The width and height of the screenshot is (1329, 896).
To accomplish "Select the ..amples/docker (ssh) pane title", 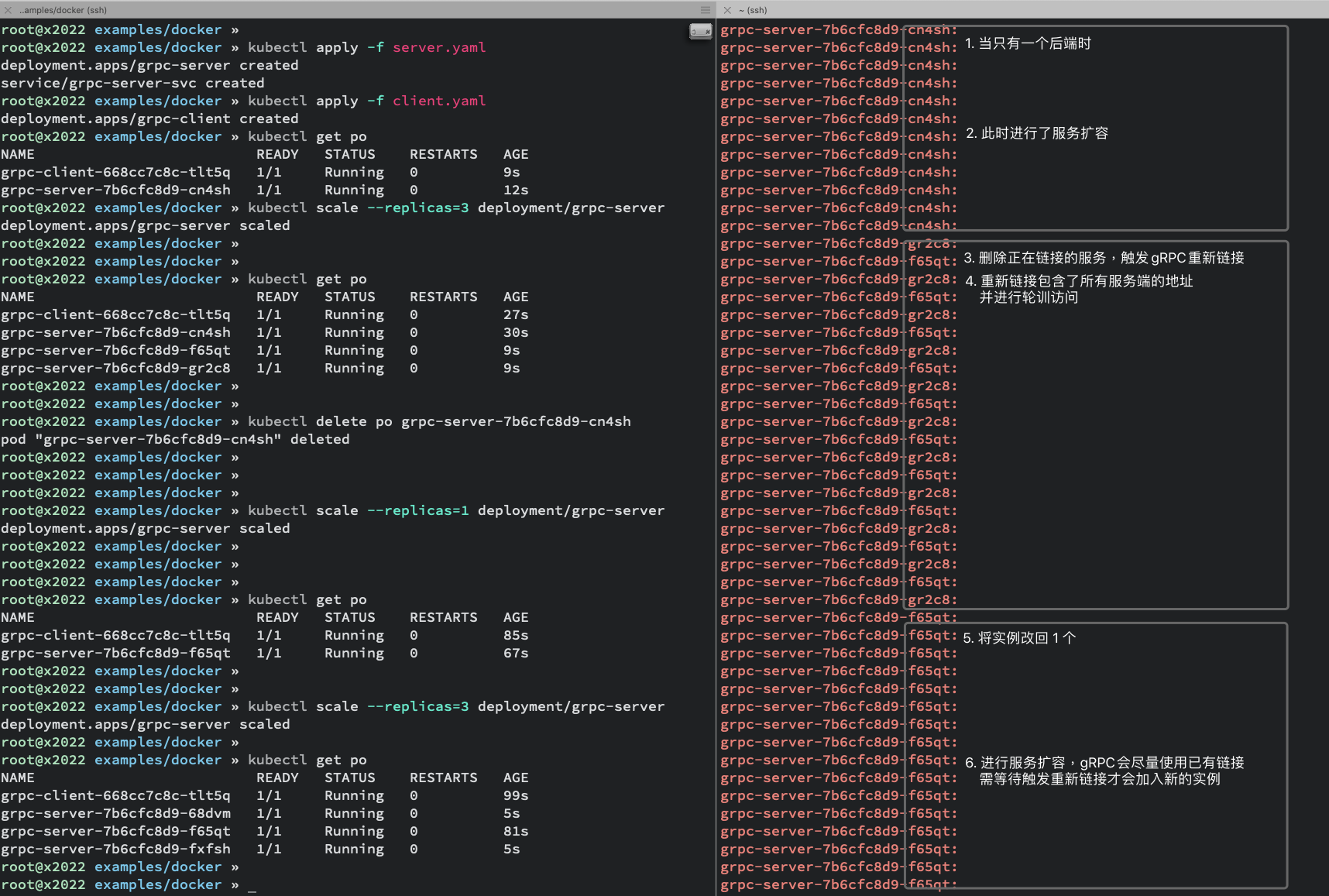I will (64, 10).
